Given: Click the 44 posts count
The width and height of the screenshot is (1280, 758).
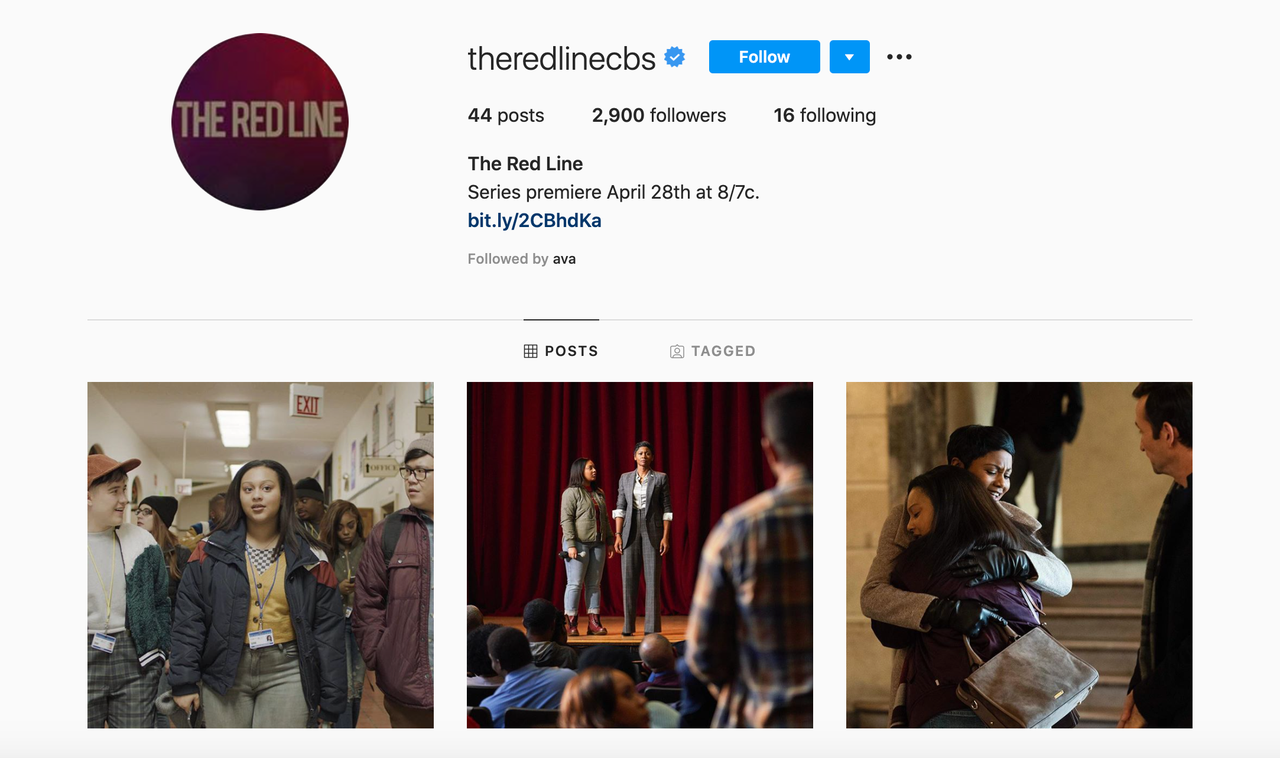Looking at the screenshot, I should point(506,115).
